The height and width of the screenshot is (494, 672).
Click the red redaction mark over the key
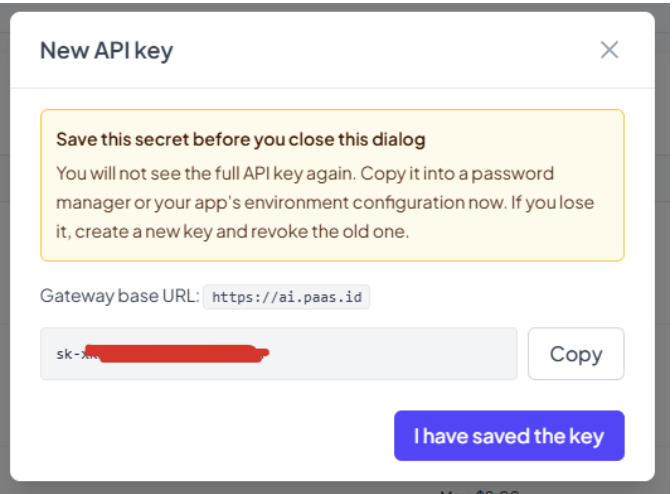coord(178,353)
